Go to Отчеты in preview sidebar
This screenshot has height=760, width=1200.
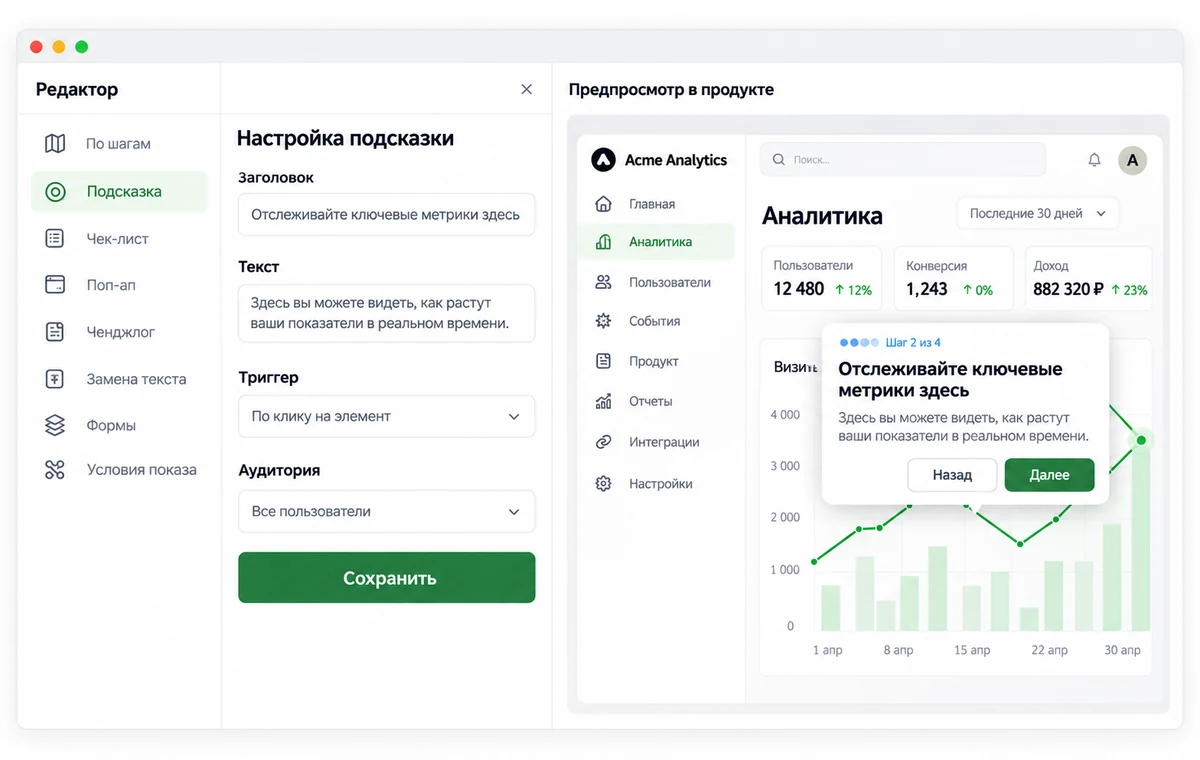point(656,401)
